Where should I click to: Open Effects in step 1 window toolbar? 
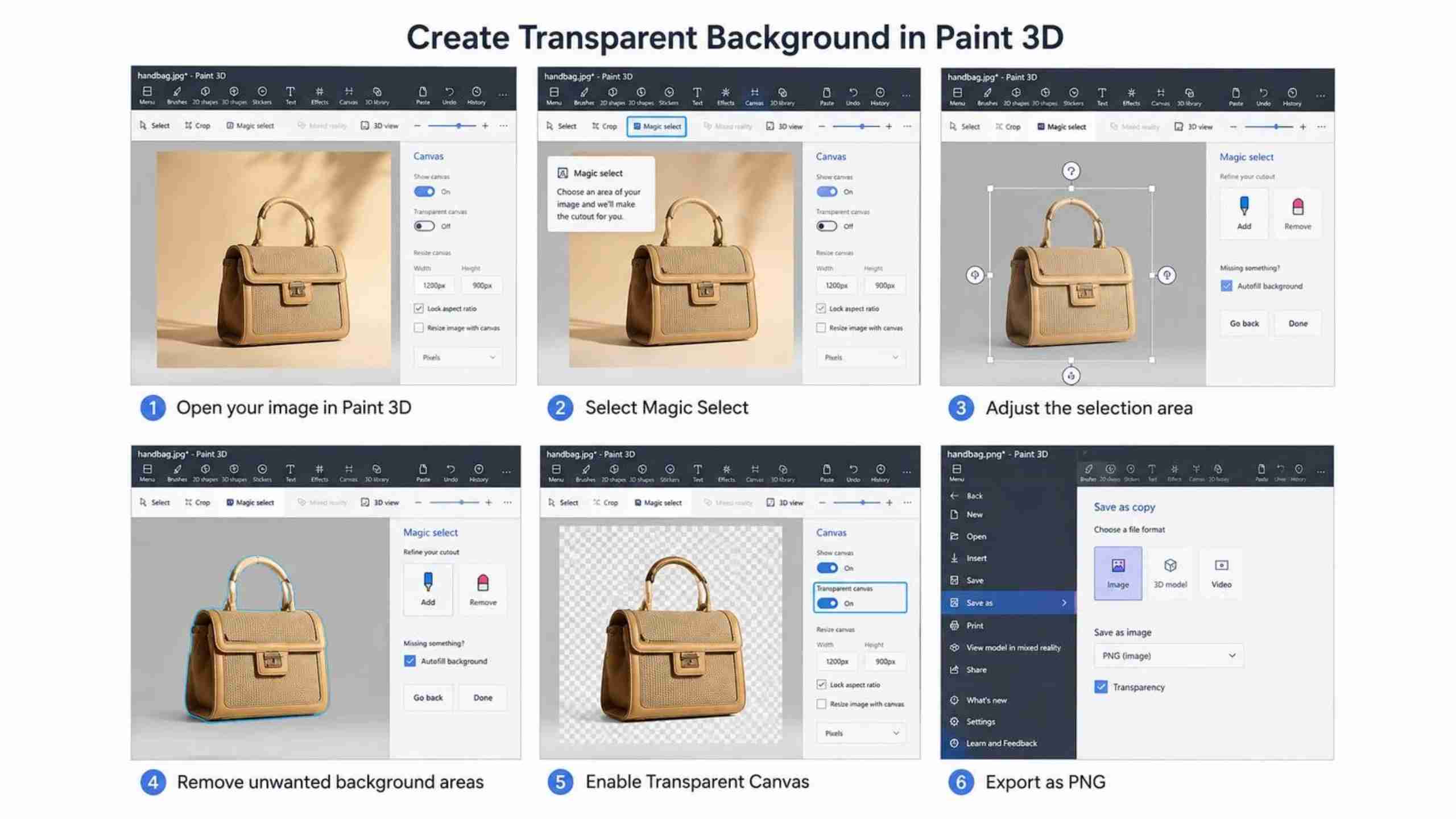[x=319, y=95]
